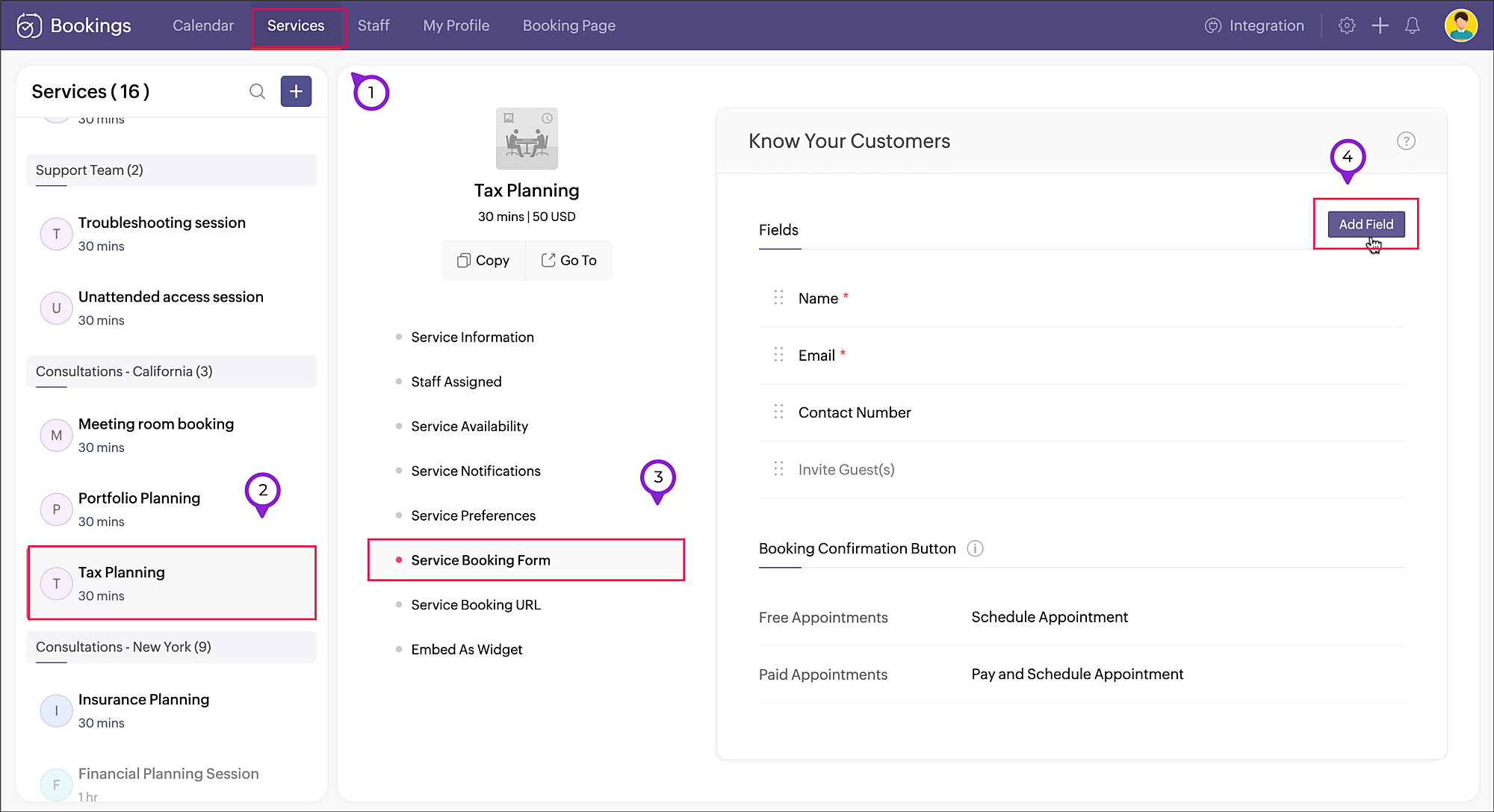1494x812 pixels.
Task: Click the Tax Planning service thumbnail image
Action: [x=527, y=139]
